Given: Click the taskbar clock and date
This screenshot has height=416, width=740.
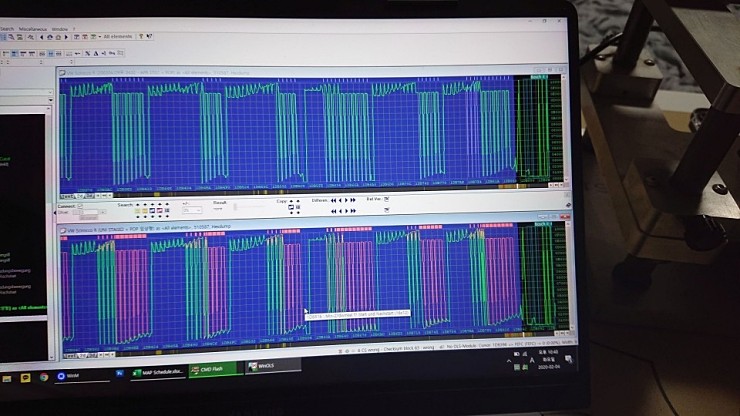Looking at the screenshot, I should (549, 359).
